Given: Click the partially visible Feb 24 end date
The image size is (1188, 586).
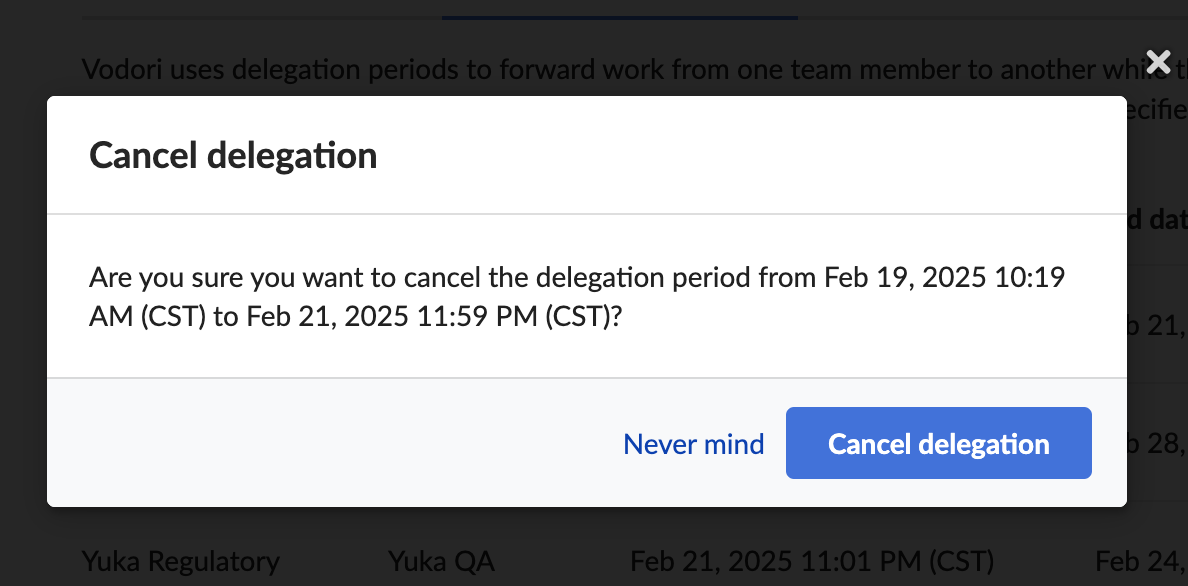Looking at the screenshot, I should [1142, 561].
